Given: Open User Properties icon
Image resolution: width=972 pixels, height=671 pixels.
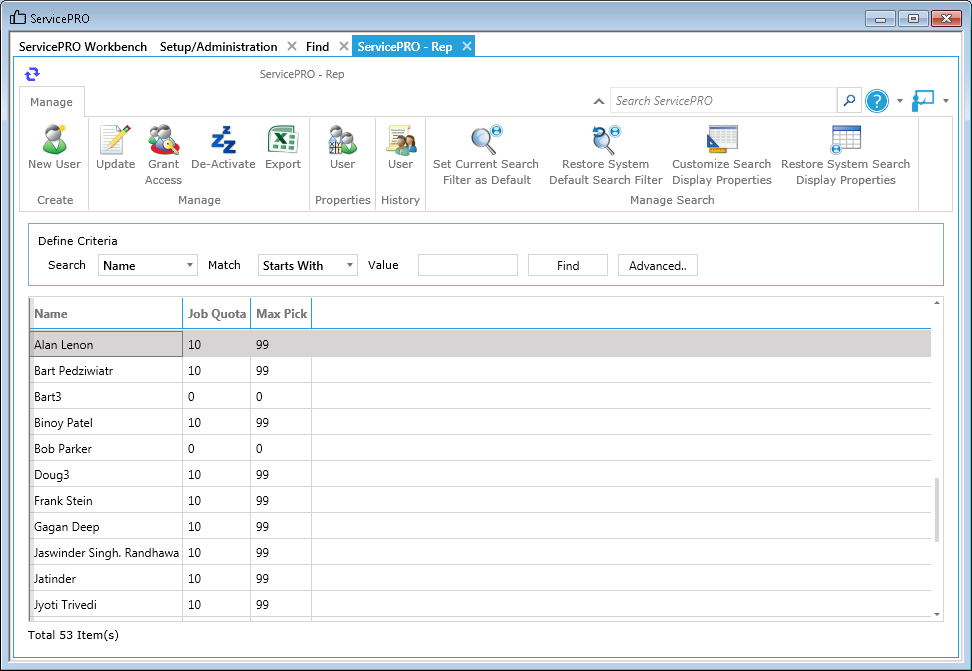Looking at the screenshot, I should click(342, 140).
